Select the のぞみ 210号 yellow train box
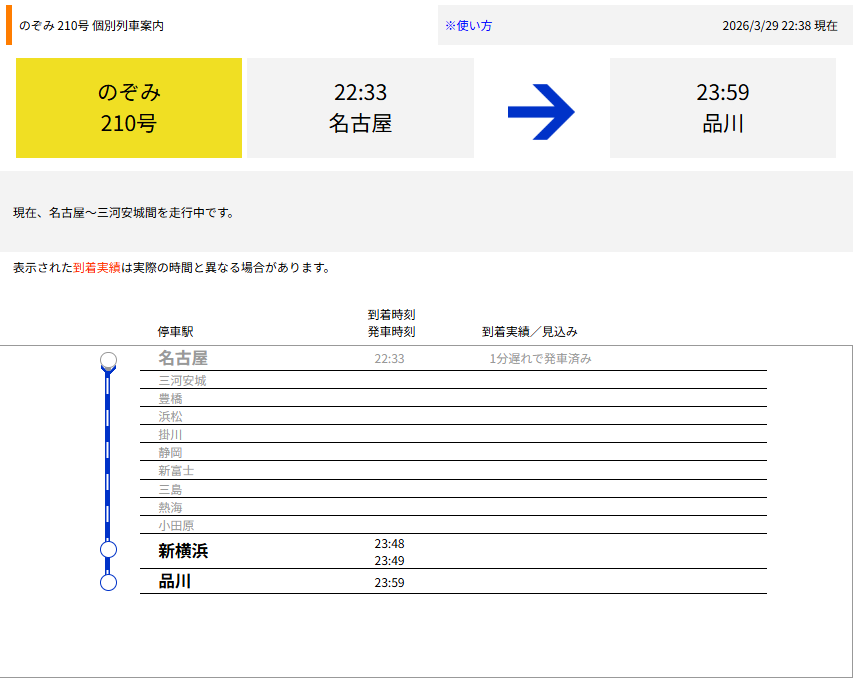 pyautogui.click(x=129, y=108)
